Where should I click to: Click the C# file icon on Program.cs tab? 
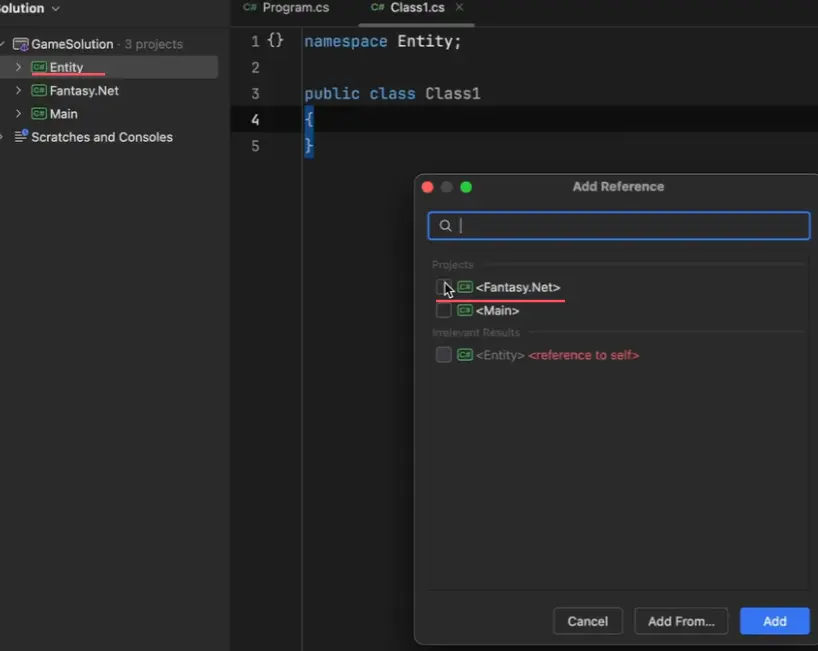(250, 7)
